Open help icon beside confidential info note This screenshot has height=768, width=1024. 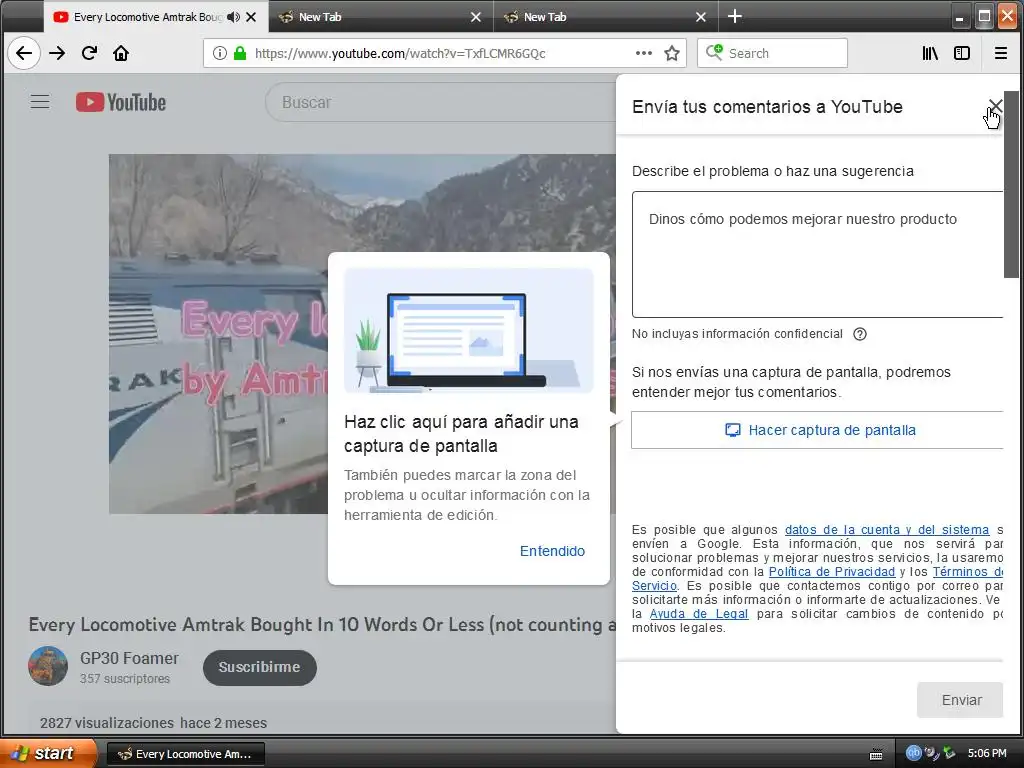coord(860,334)
